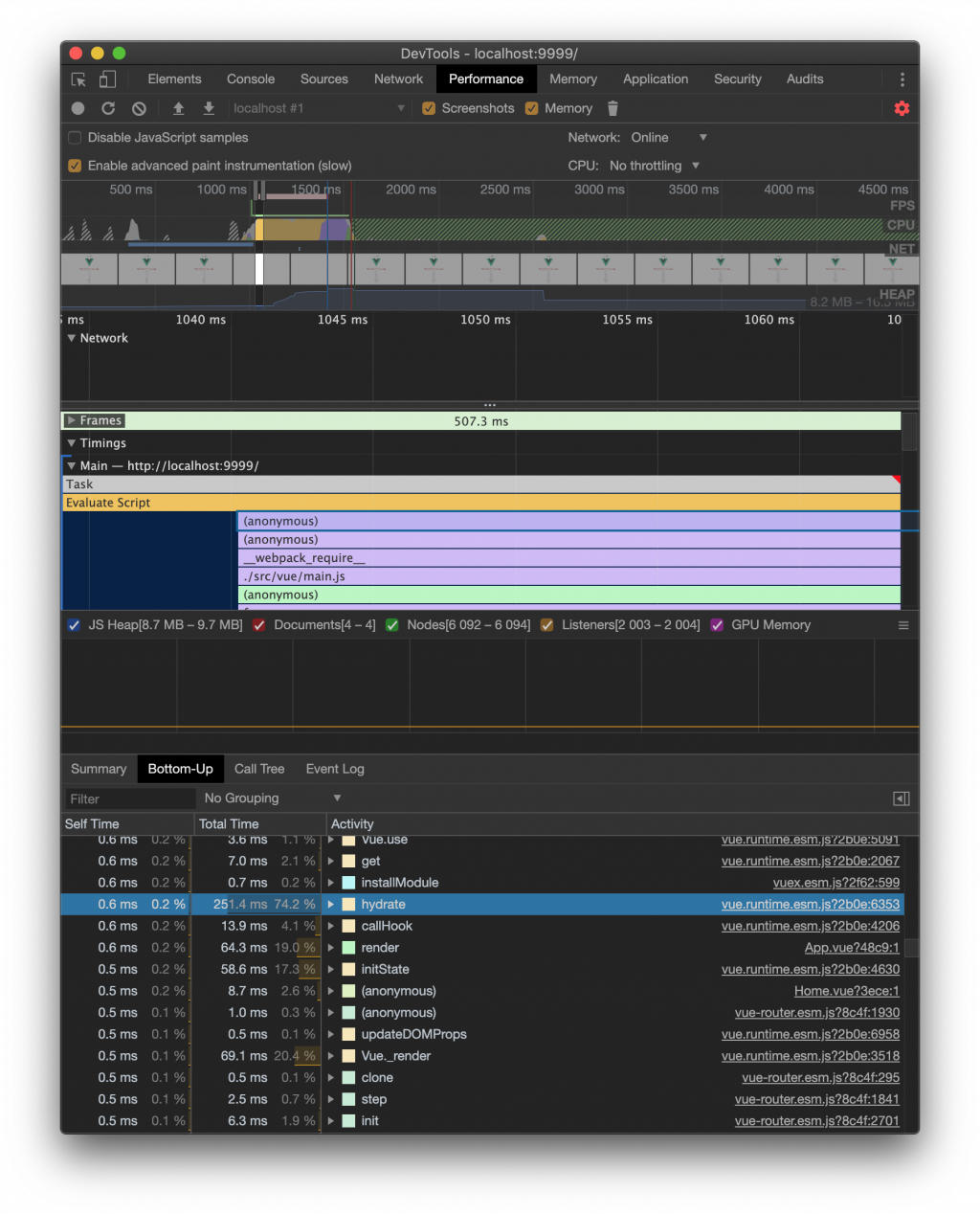Click the Filter input field

tap(128, 798)
